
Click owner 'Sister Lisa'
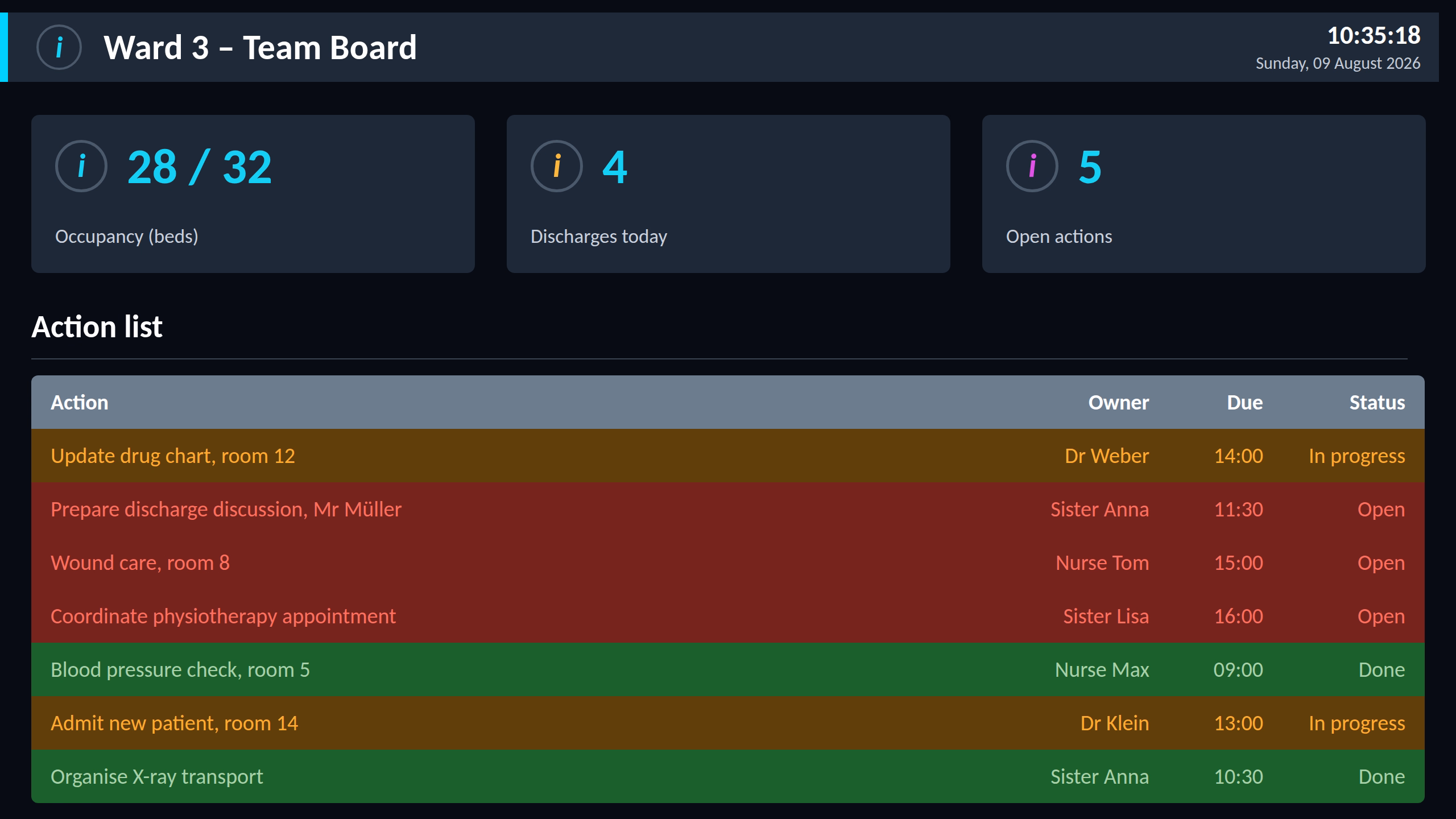point(1106,617)
